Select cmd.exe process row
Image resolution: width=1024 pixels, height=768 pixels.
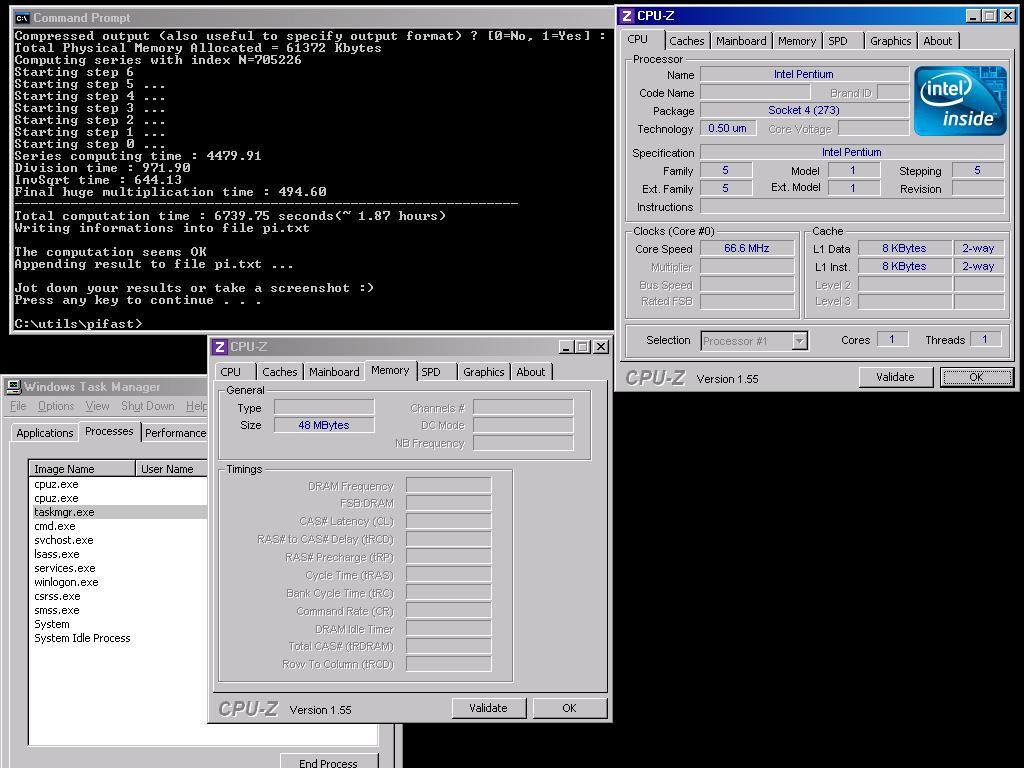point(118,526)
